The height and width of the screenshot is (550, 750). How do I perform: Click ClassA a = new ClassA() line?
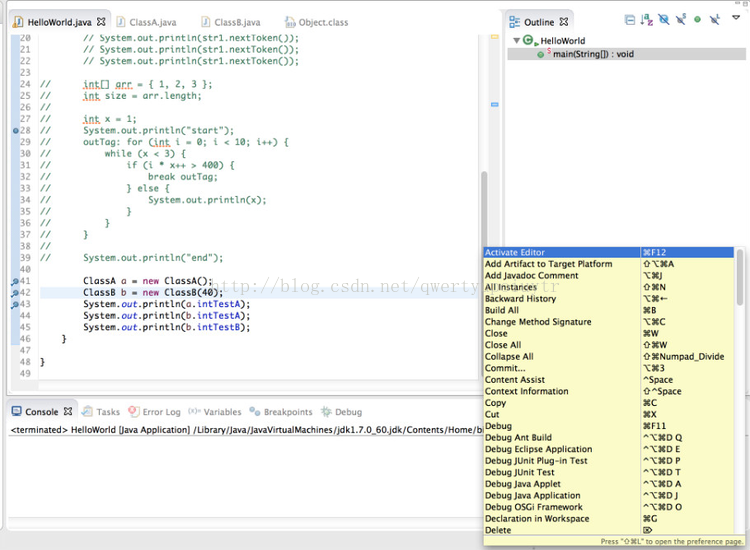148,281
